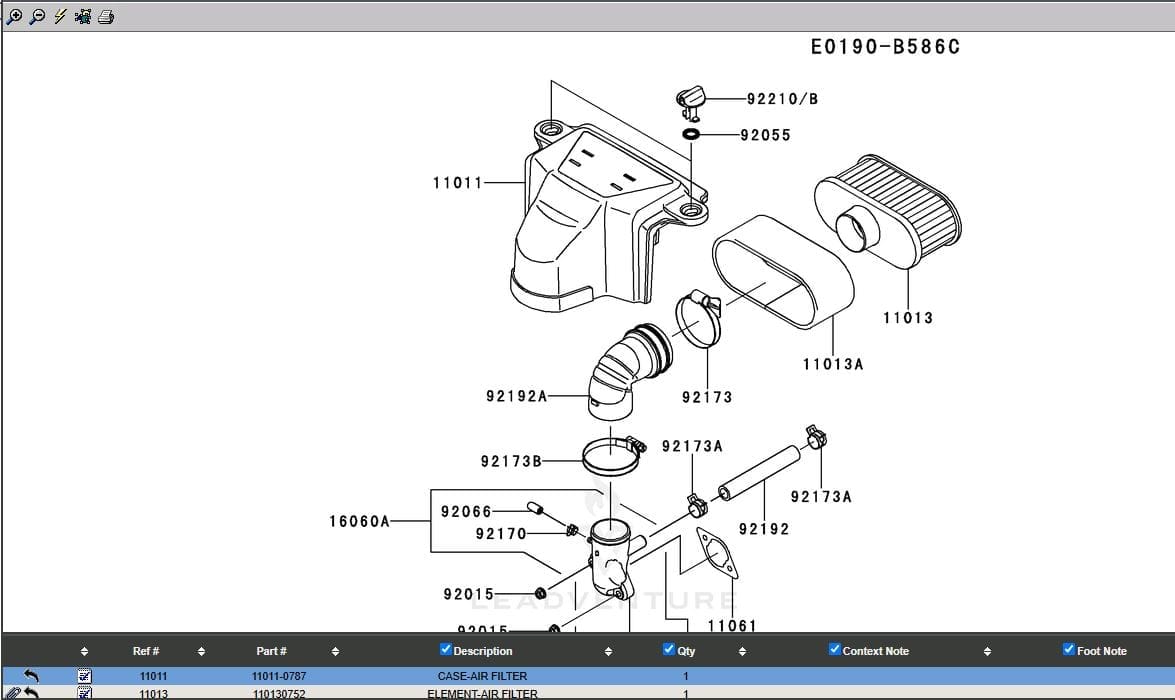Image resolution: width=1175 pixels, height=700 pixels.
Task: Toggle the Qty column checkbox
Action: tap(669, 650)
